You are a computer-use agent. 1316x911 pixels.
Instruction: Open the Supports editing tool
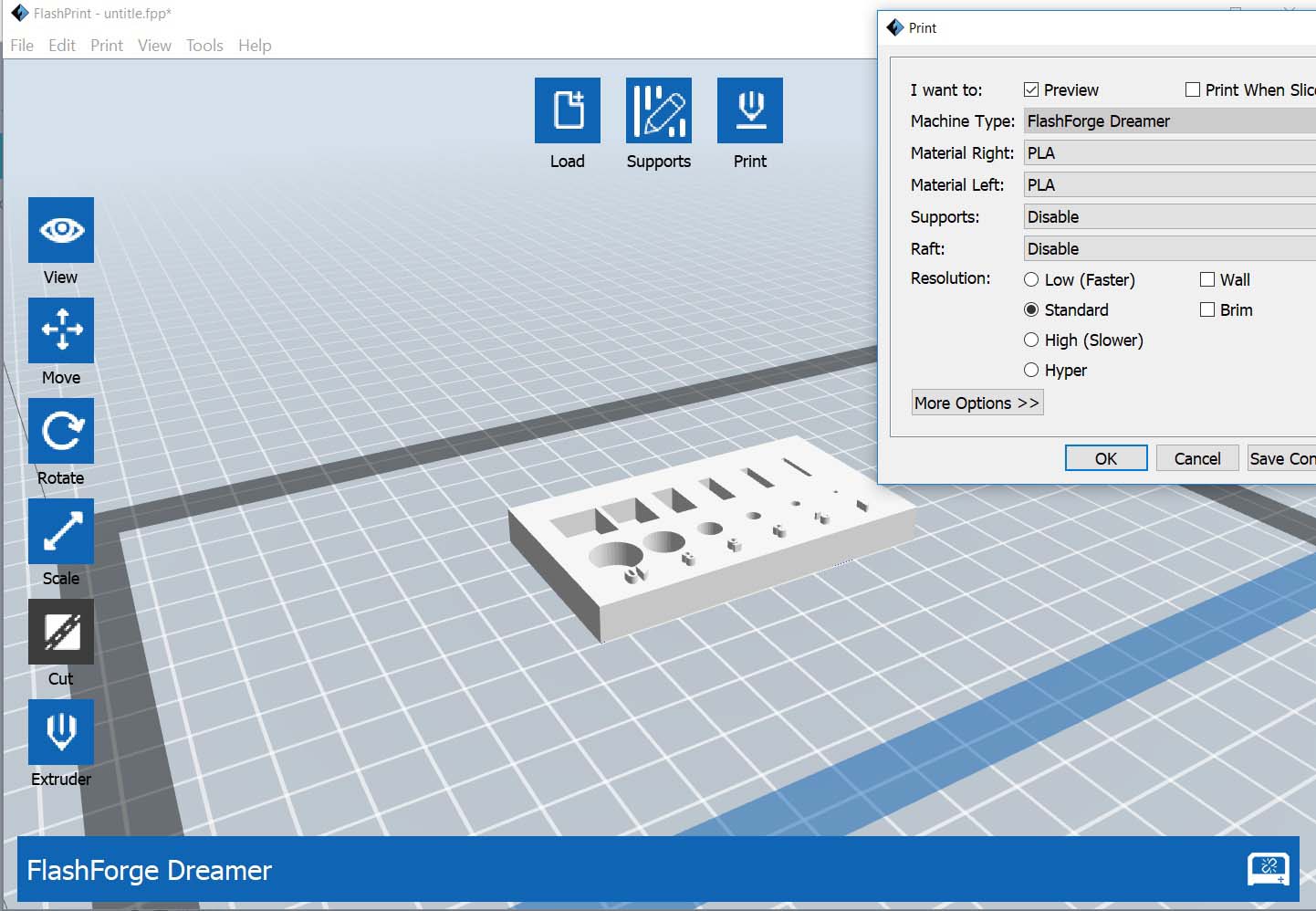coord(659,110)
